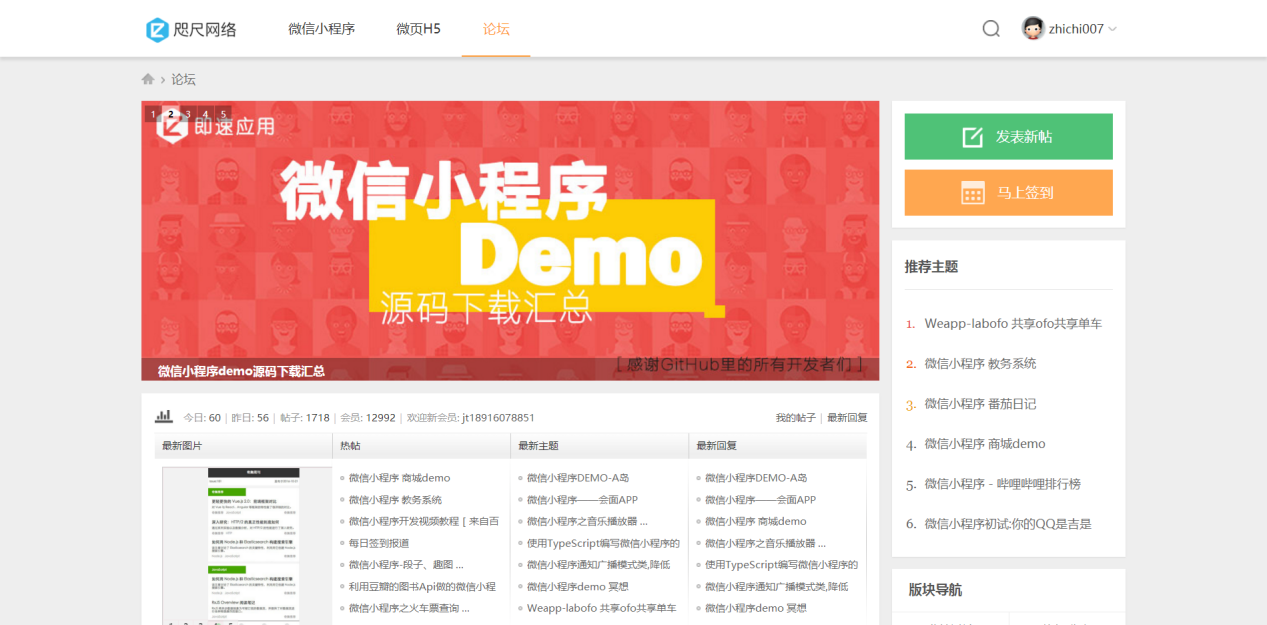Jump to banner slide 5

(223, 114)
